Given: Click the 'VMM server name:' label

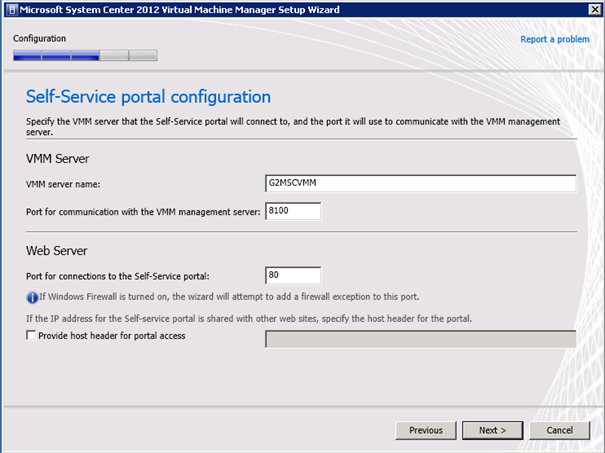Looking at the screenshot, I should point(63,184).
